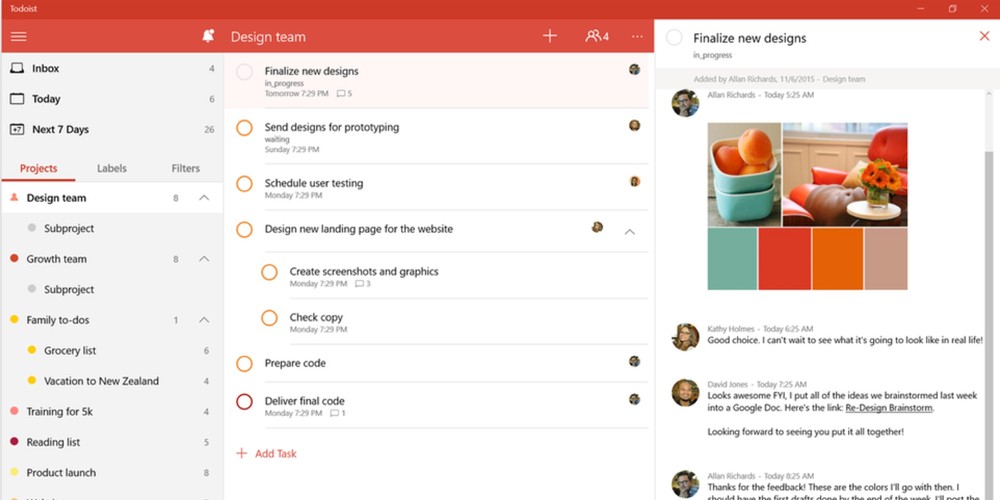Screen dimensions: 1000x500
Task: Open notifications bell
Action: point(208,36)
